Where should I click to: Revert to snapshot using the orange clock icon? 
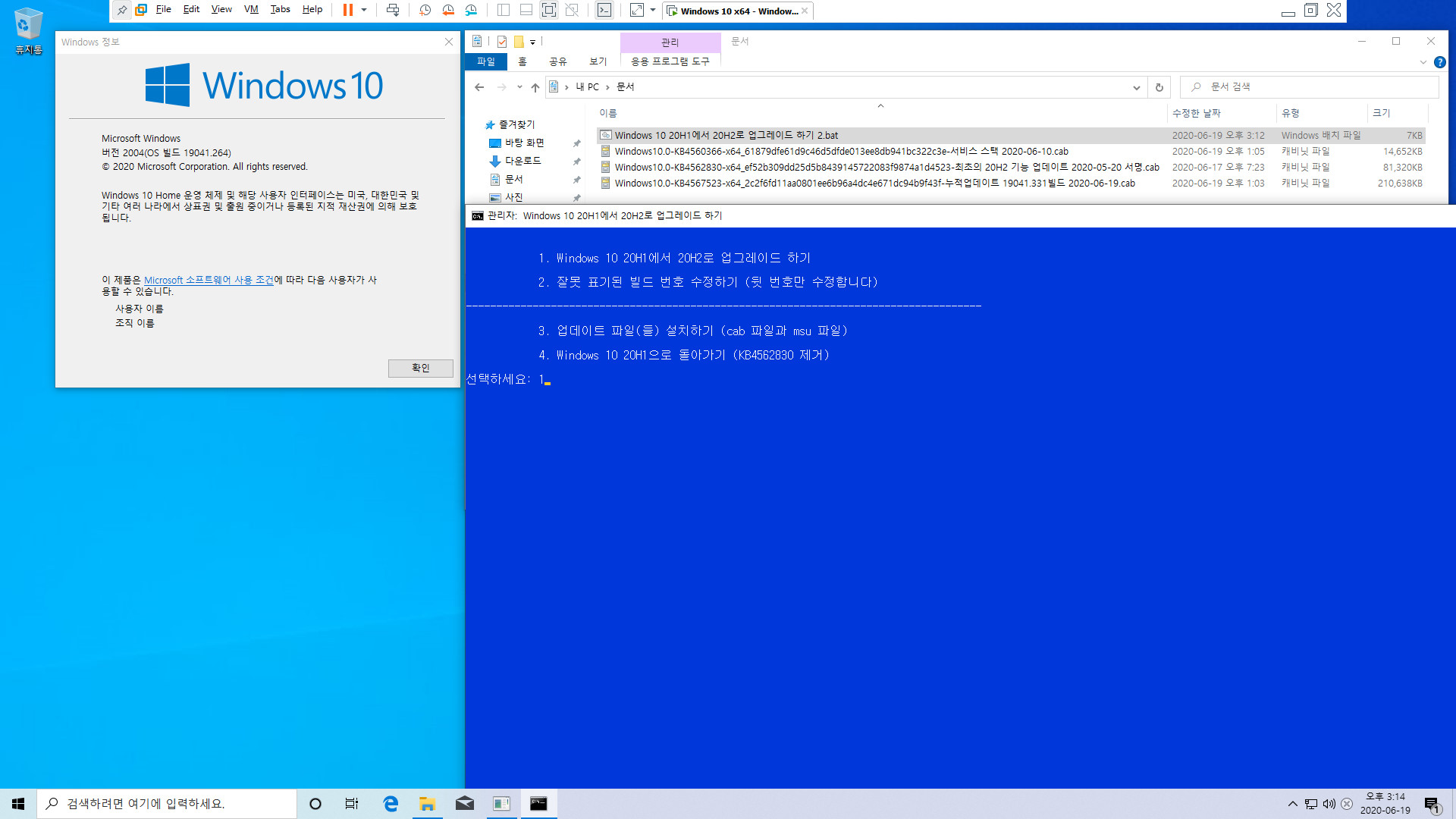click(x=448, y=10)
